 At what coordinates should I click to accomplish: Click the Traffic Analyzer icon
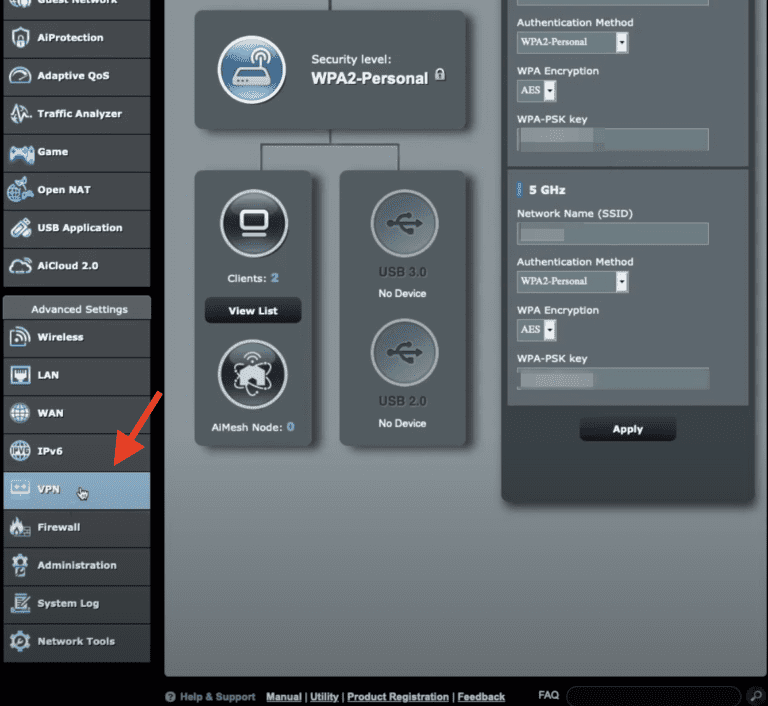[x=20, y=114]
